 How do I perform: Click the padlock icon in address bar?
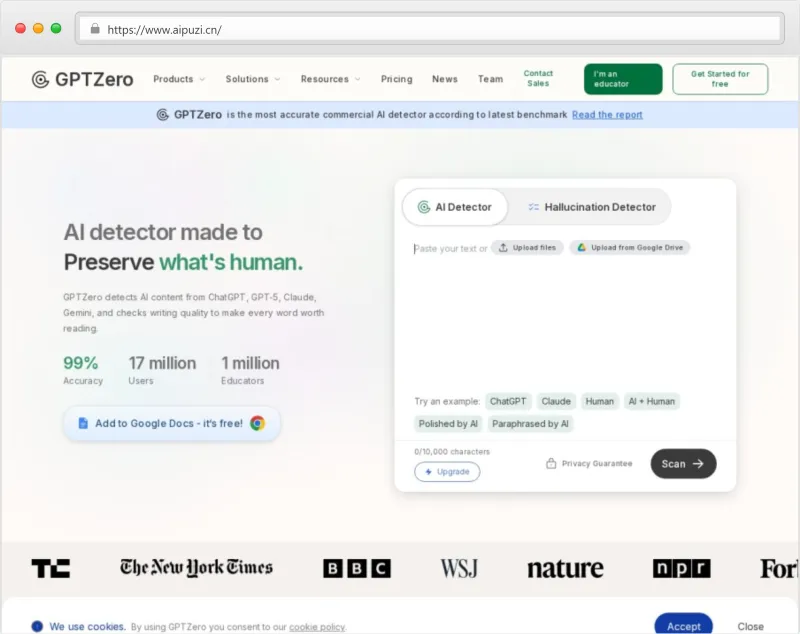95,29
